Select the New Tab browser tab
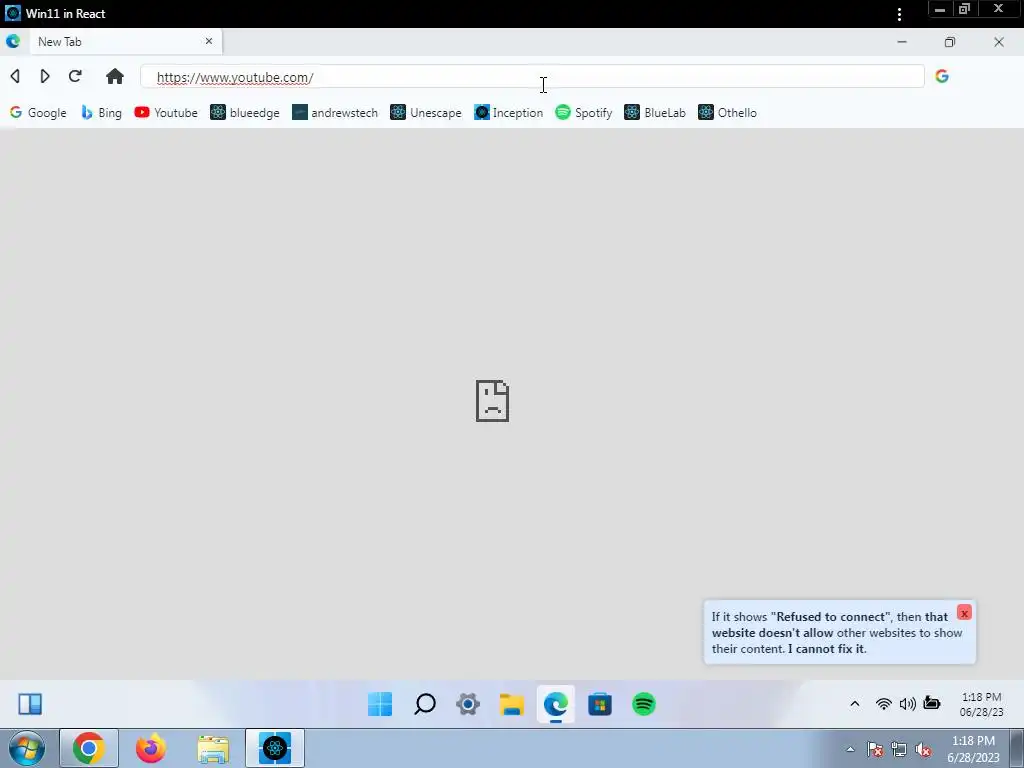The height and width of the screenshot is (768, 1024). [x=125, y=42]
